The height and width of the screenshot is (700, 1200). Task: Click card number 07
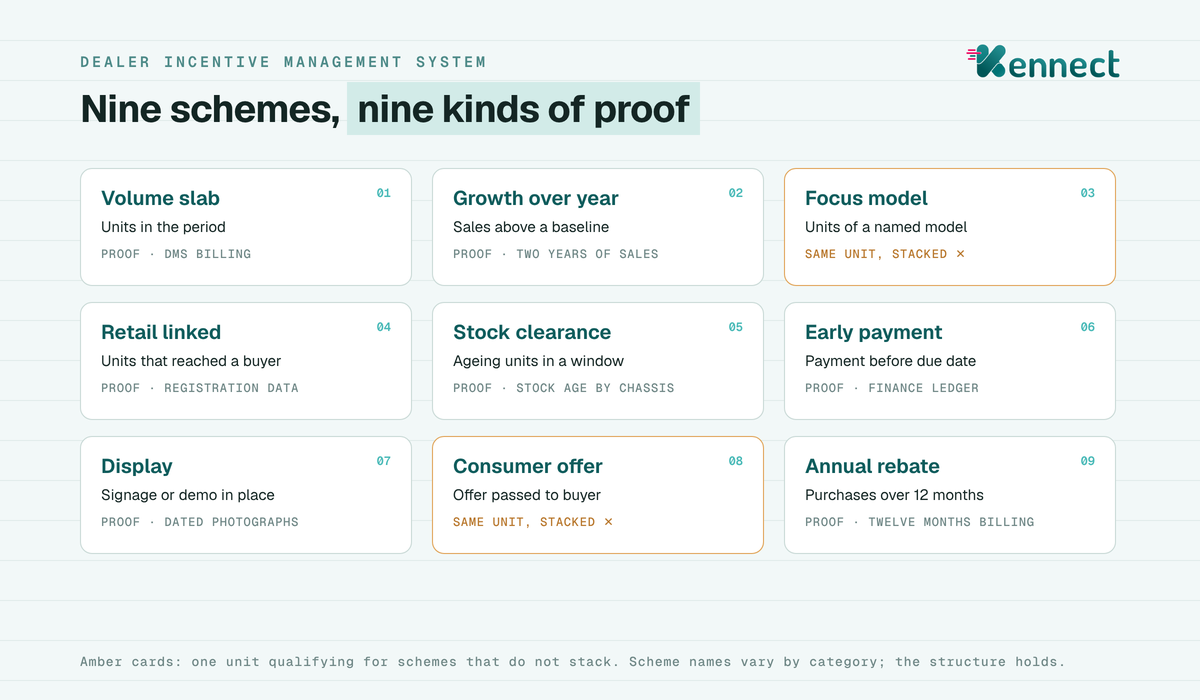coord(384,461)
